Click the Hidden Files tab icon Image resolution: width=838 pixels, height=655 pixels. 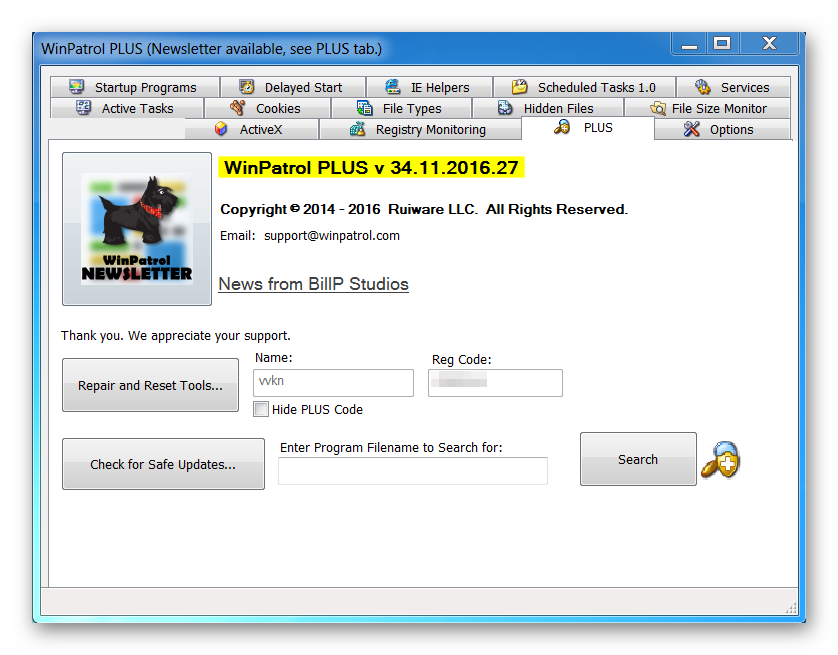tap(505, 108)
